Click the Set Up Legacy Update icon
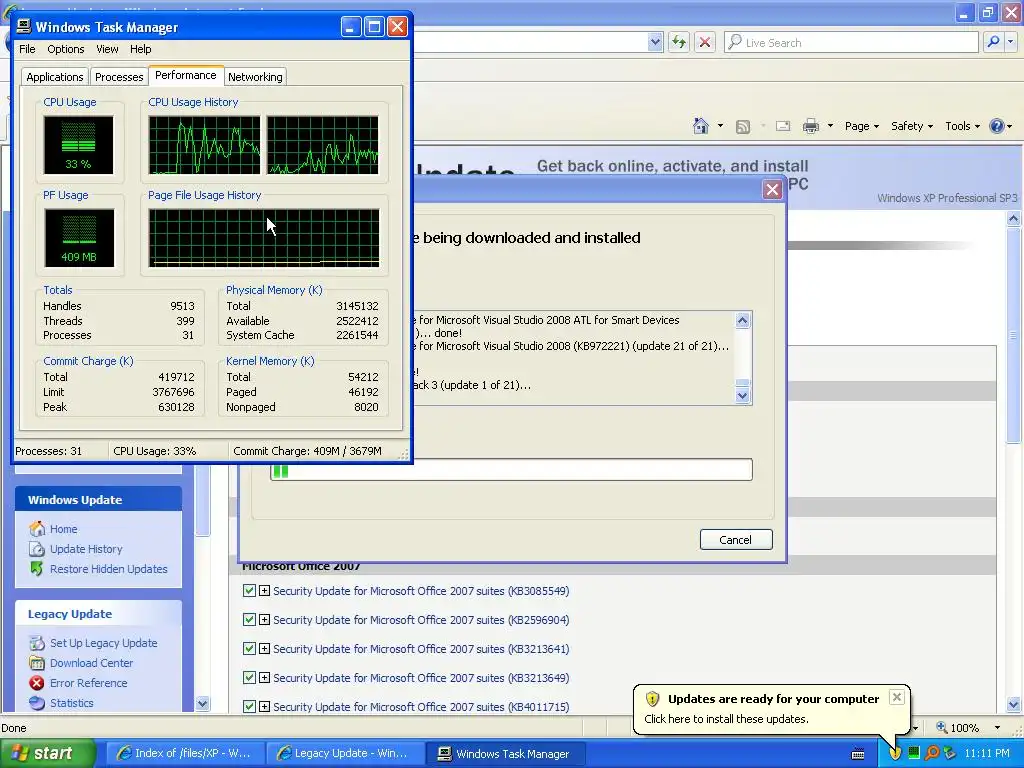This screenshot has height=768, width=1024. [x=37, y=643]
